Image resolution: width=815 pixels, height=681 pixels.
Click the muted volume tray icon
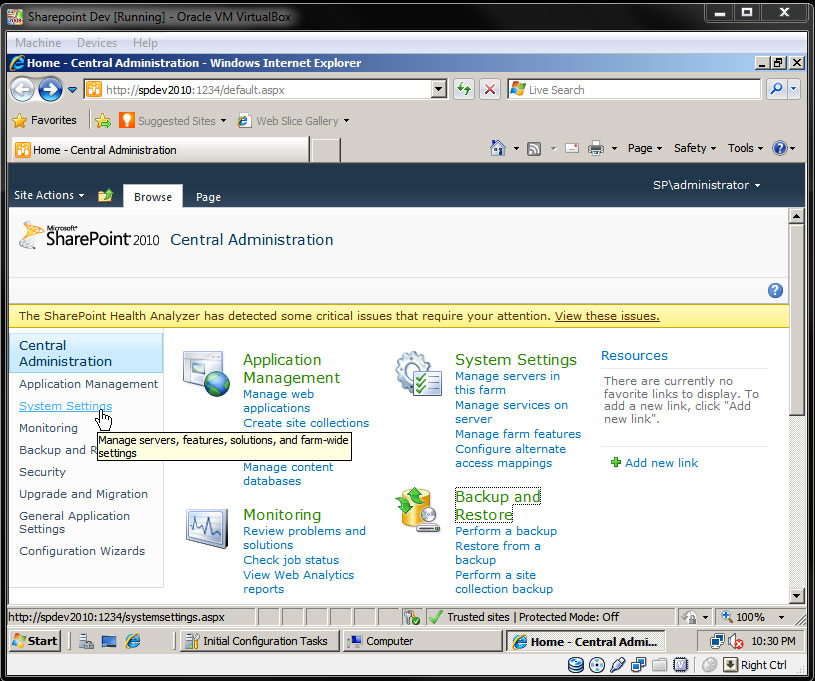tap(735, 641)
